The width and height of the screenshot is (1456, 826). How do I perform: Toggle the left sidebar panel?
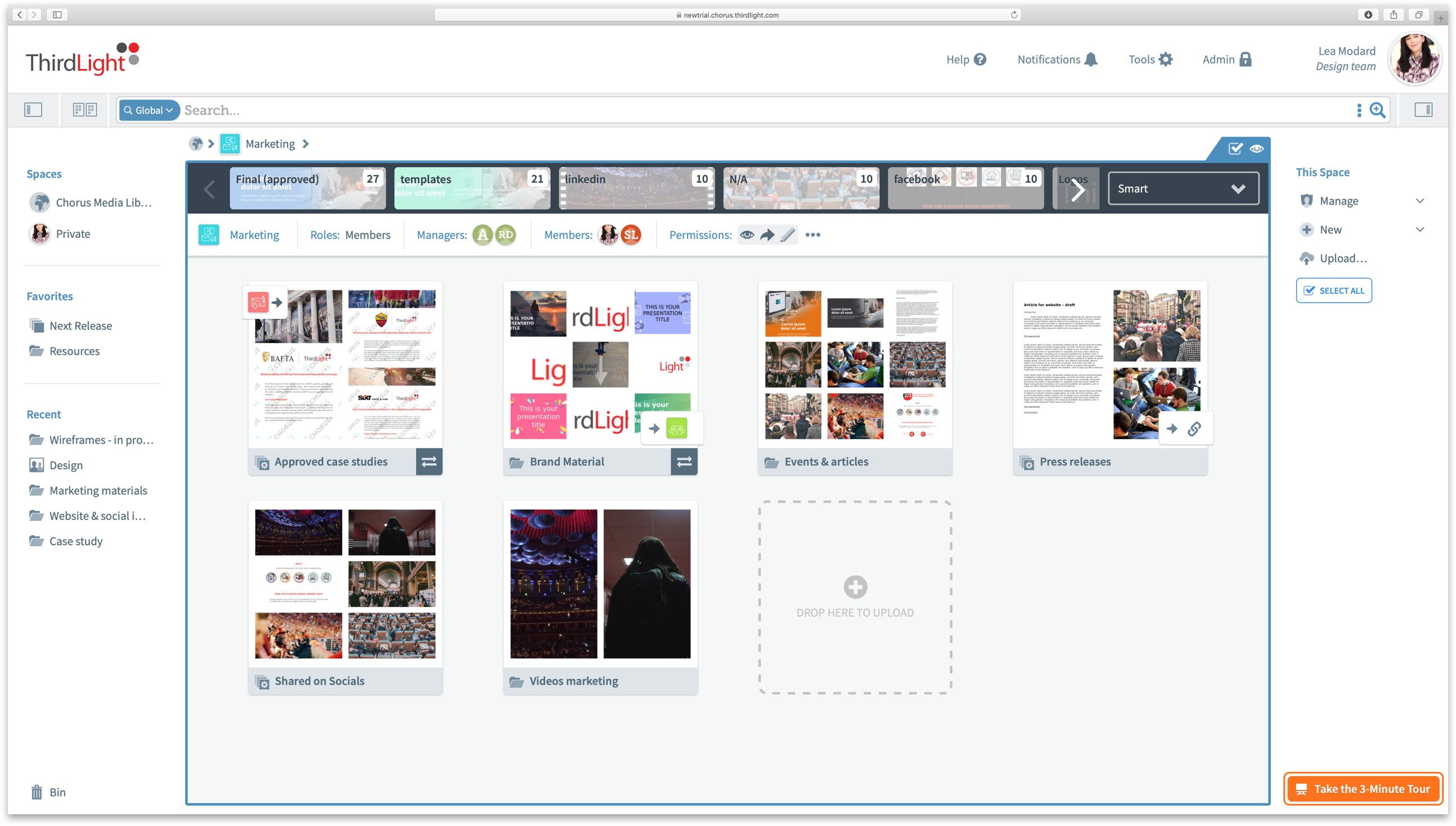33,110
